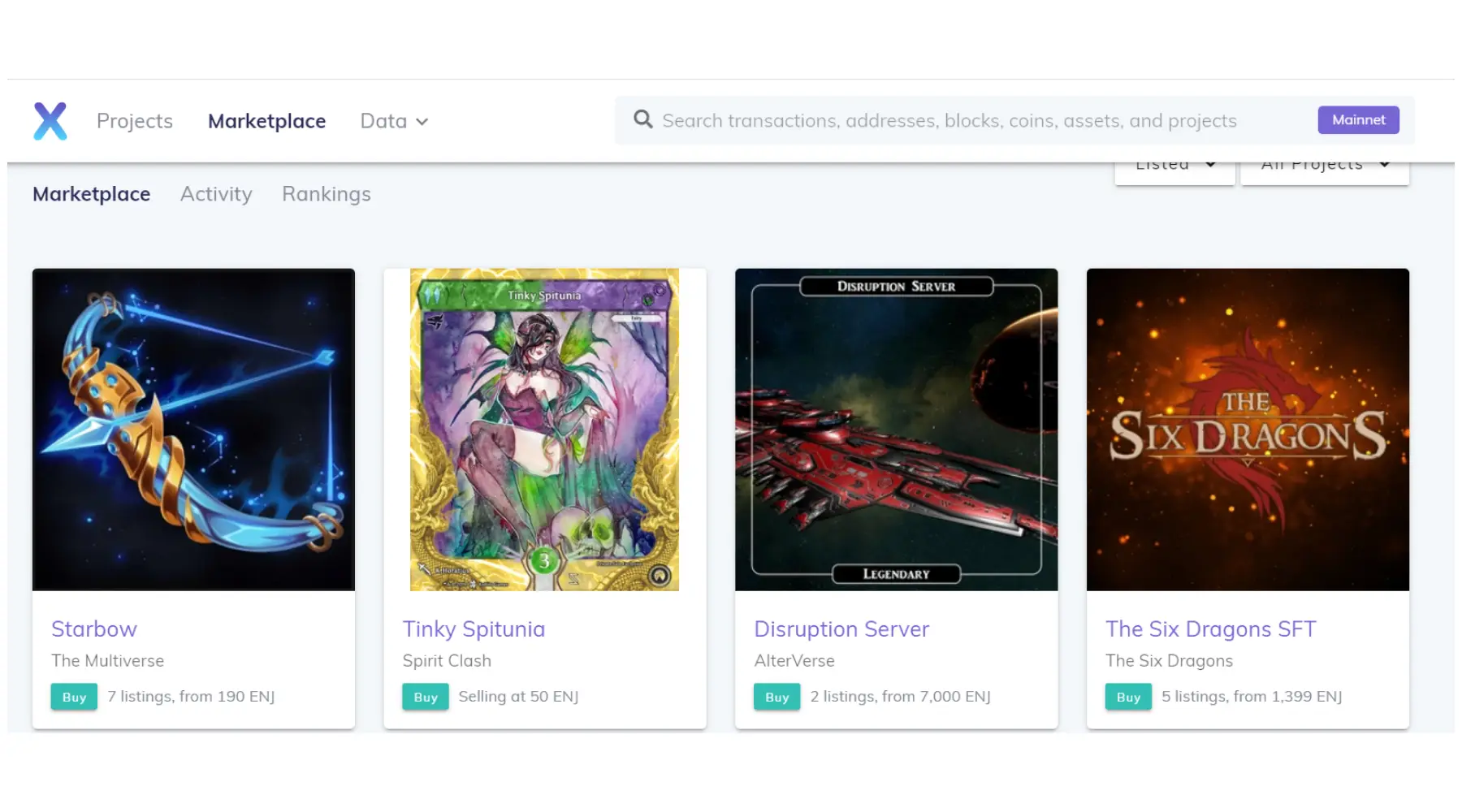Click the Mainnet network button
Viewport: 1462px width, 812px height.
coord(1358,120)
